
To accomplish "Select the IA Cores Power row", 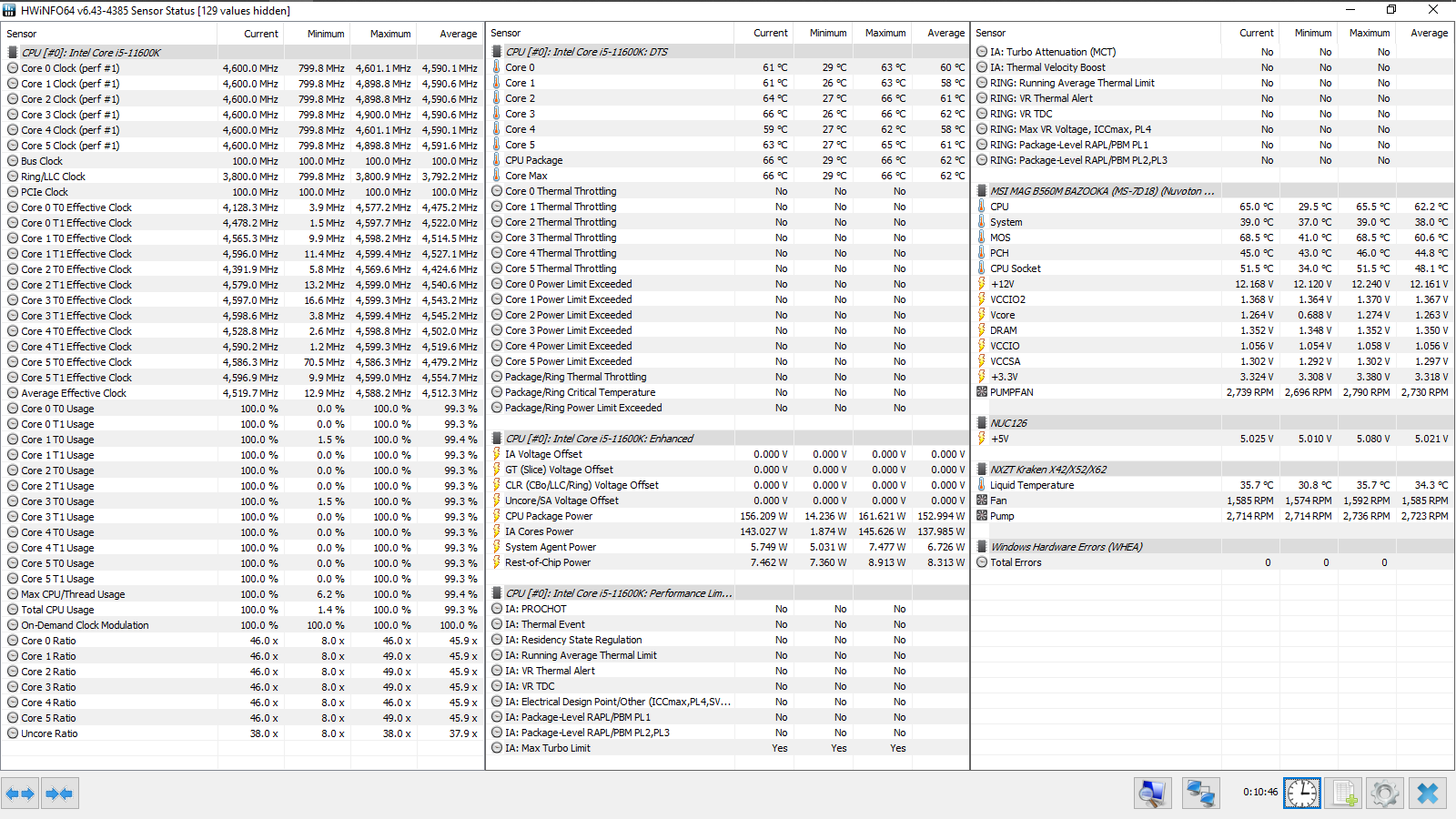I will click(728, 531).
